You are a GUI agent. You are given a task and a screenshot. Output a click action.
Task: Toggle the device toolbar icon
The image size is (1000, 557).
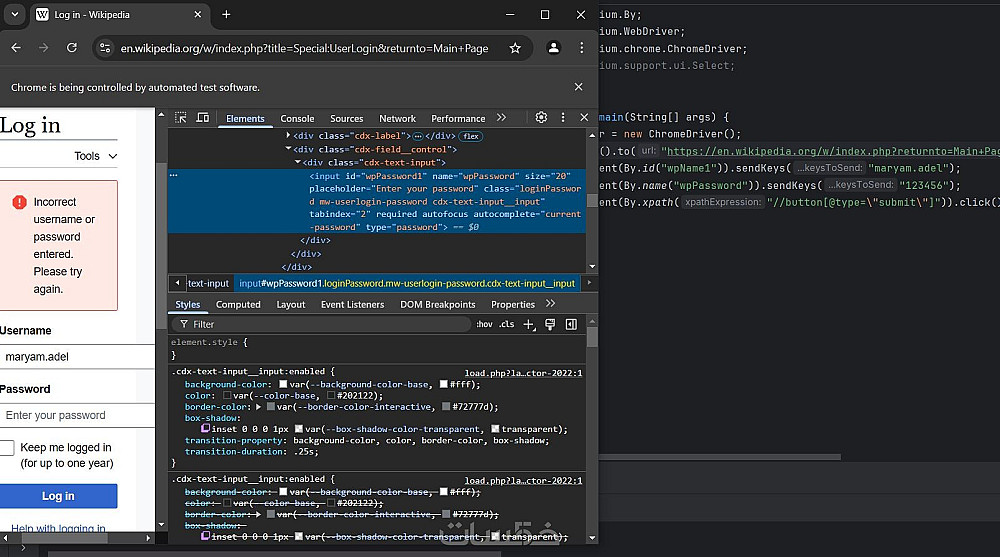(203, 118)
